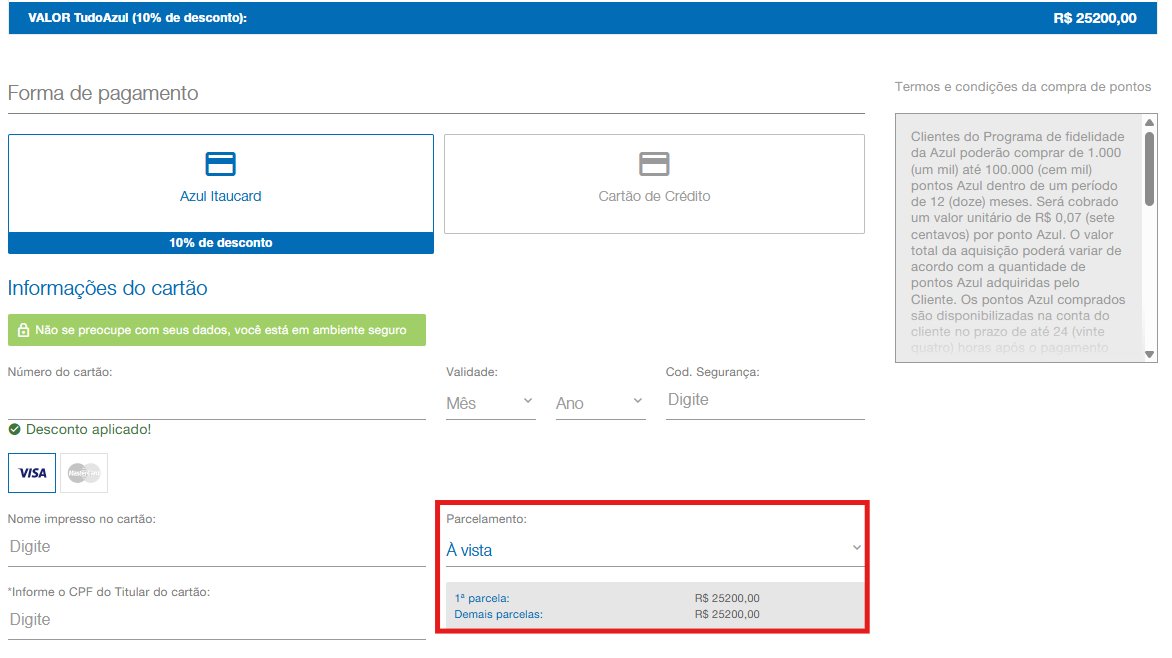Click the Termos e condições heading
Viewport: 1172px width, 658px height.
click(x=1023, y=87)
